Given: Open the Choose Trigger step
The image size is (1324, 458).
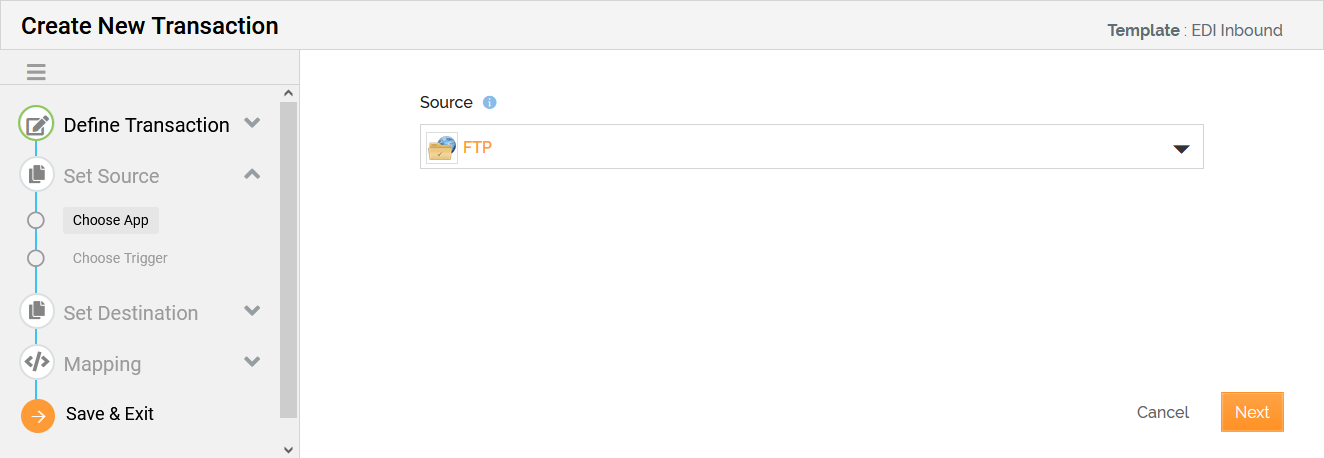Looking at the screenshot, I should pos(120,258).
